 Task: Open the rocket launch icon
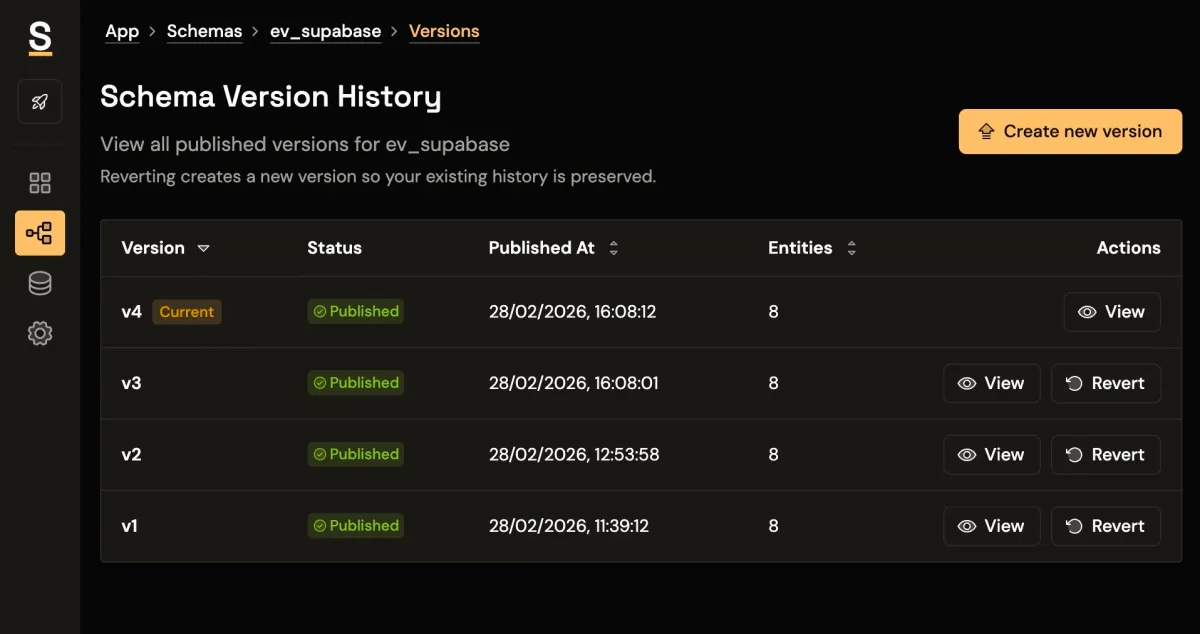(x=40, y=102)
